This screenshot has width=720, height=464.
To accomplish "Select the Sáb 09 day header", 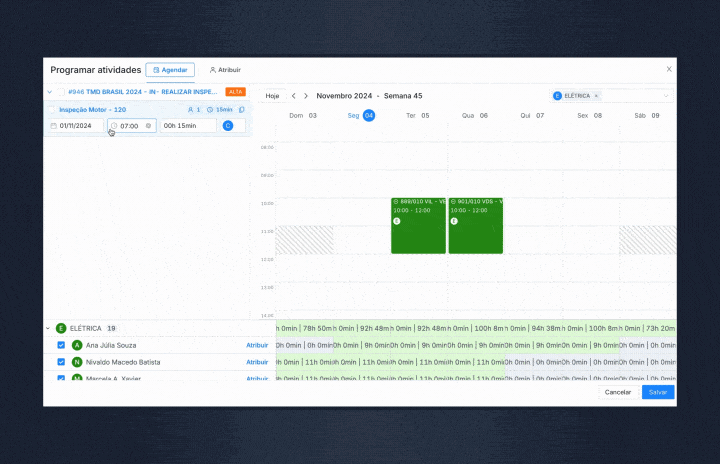I will click(647, 115).
